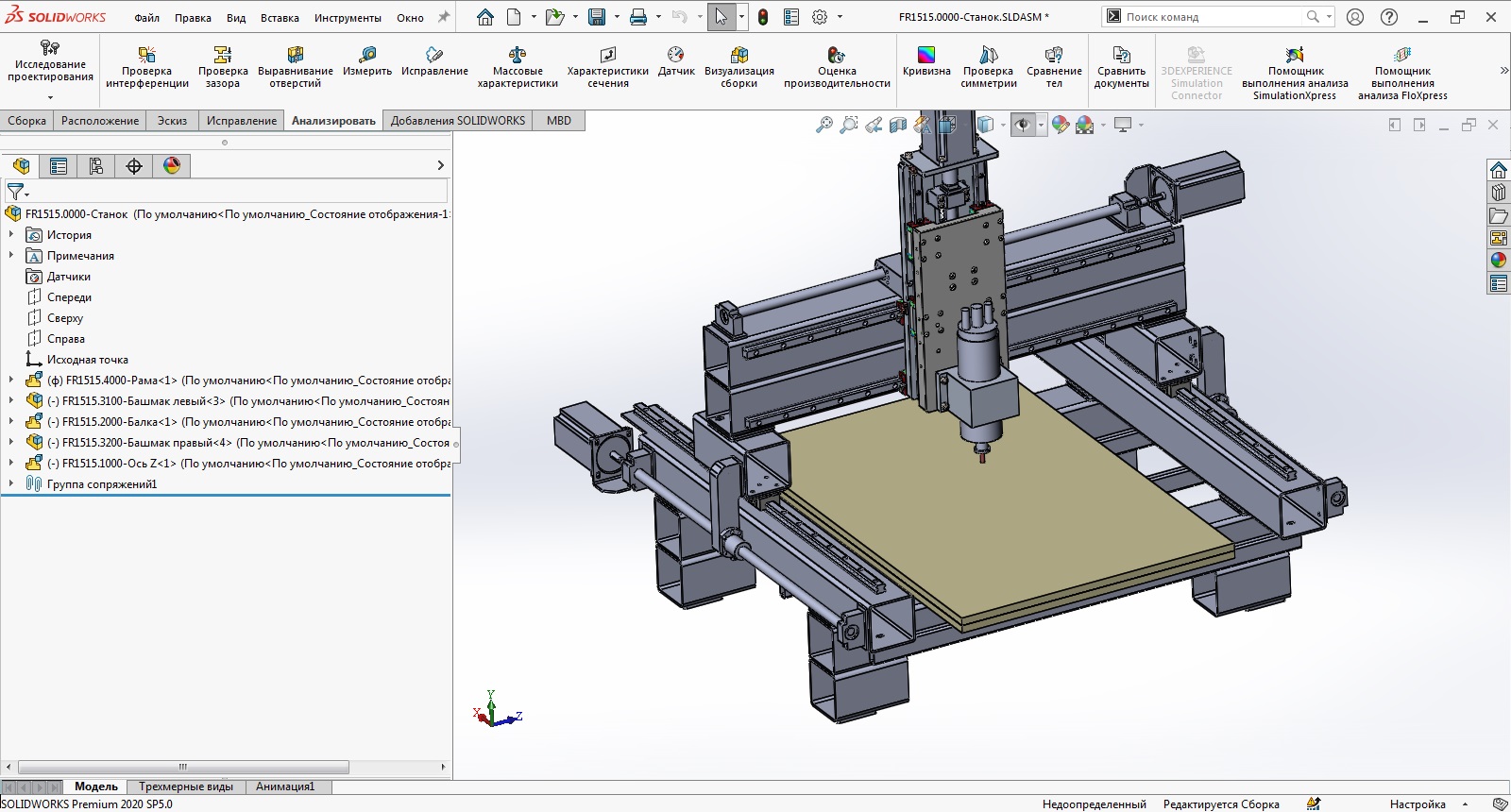Switch to the Эскиз ribbon tab
This screenshot has height=812, width=1511.
point(172,121)
